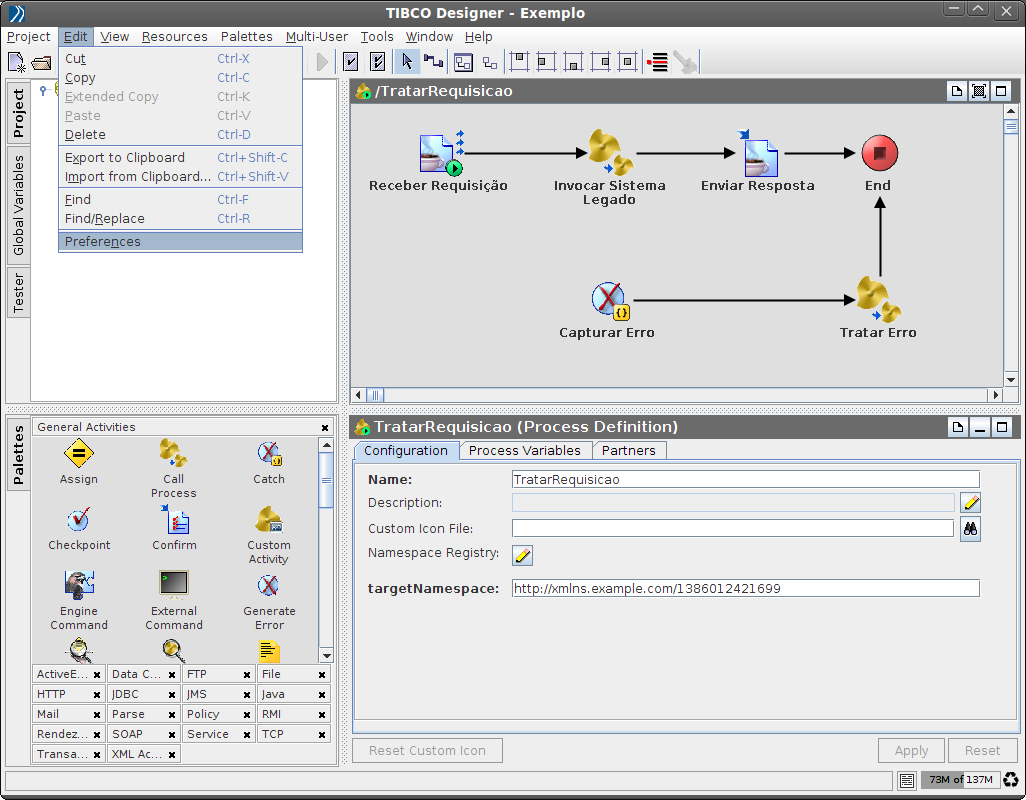Image resolution: width=1026 pixels, height=800 pixels.
Task: Click the Assign palette activity icon
Action: (x=78, y=454)
